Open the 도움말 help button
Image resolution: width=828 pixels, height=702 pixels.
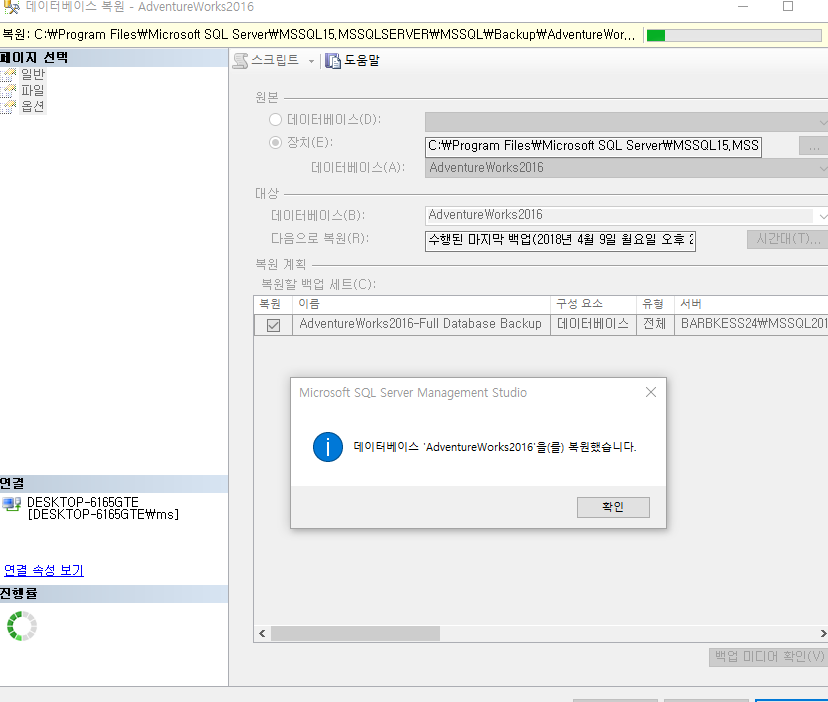(x=353, y=61)
